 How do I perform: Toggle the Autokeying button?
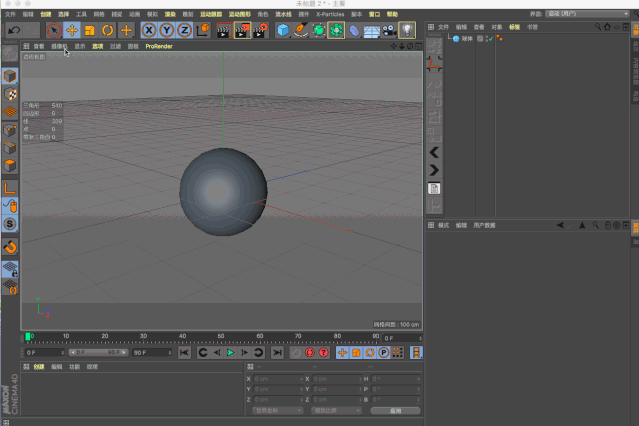pos(324,353)
